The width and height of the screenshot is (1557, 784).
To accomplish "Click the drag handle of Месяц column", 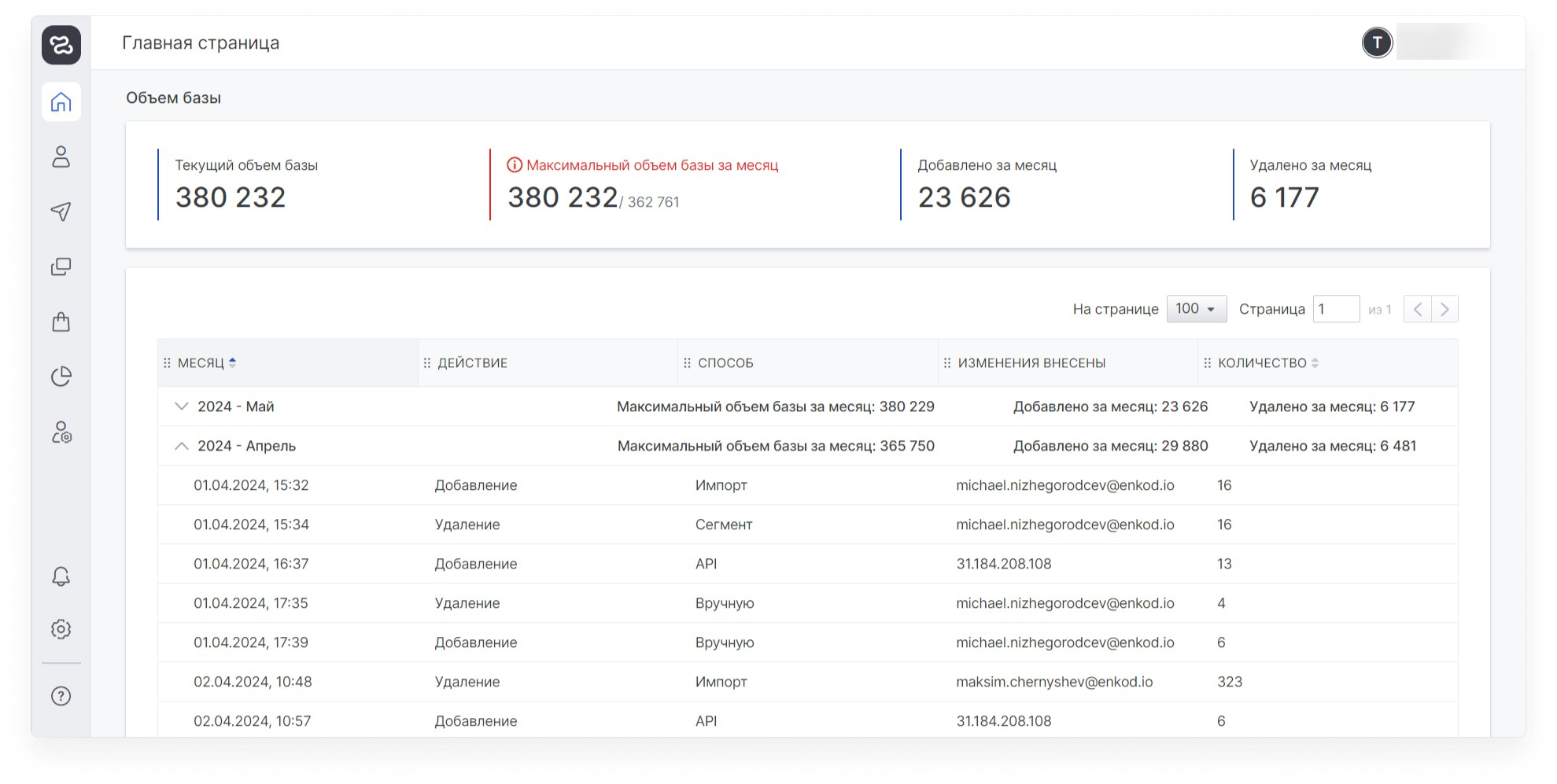I will [x=167, y=363].
